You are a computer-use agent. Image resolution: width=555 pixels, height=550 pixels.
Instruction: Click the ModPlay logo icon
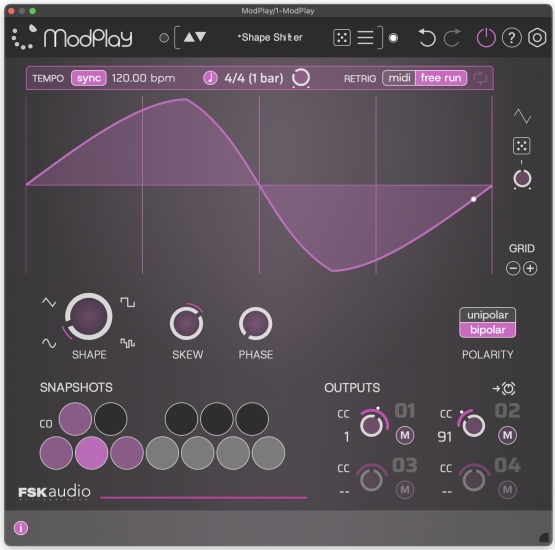[x=24, y=37]
